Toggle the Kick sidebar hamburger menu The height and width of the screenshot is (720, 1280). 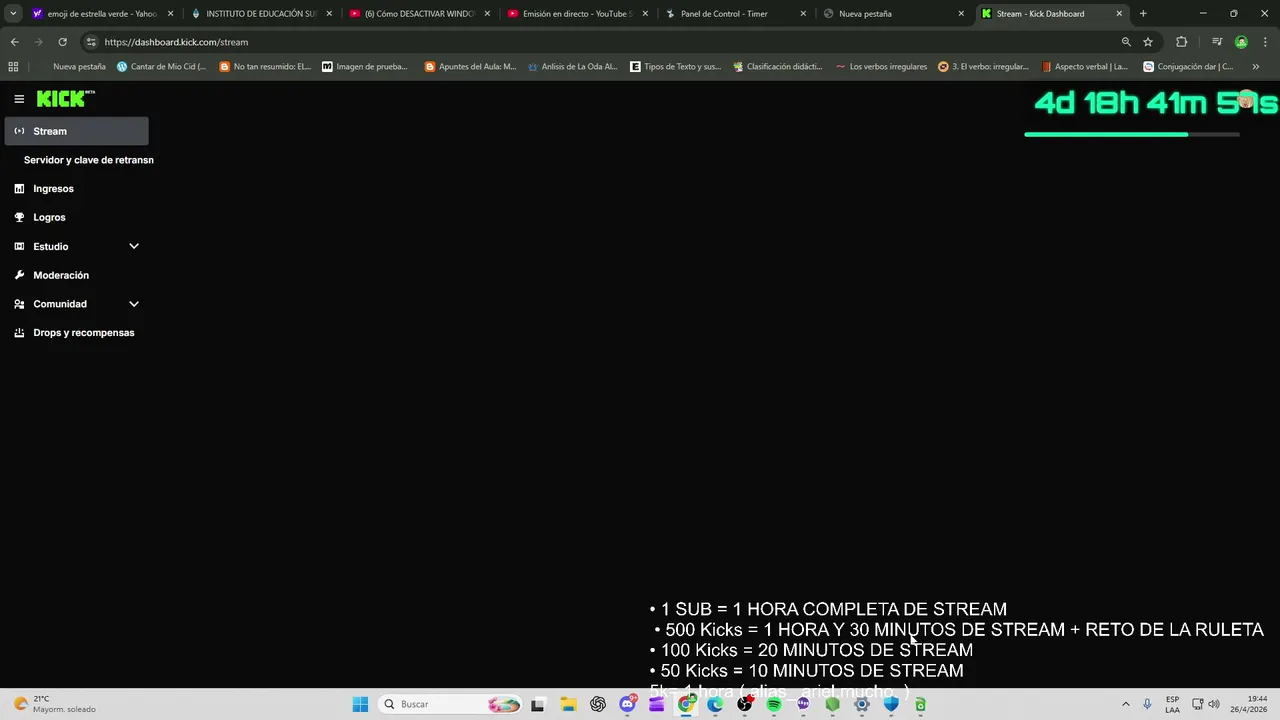[x=19, y=99]
